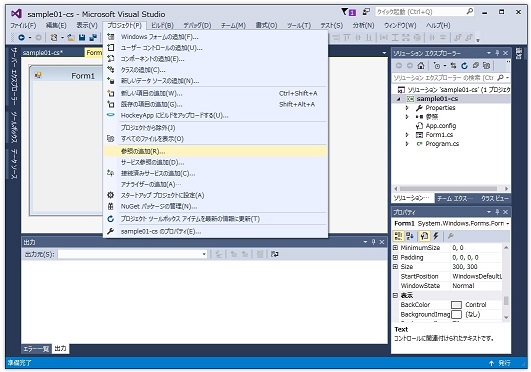Click the BackColor Control color swatch
The image size is (531, 372).
(x=456, y=305)
